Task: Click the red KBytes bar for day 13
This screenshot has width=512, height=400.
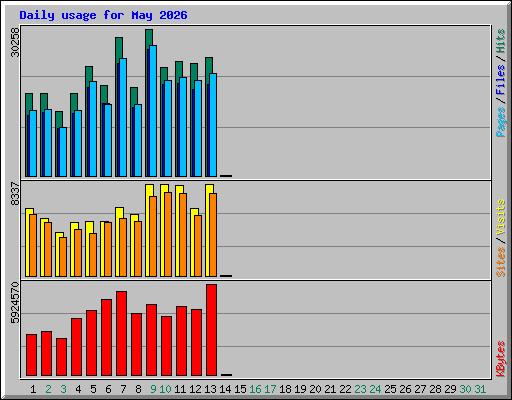Action: tap(211, 330)
